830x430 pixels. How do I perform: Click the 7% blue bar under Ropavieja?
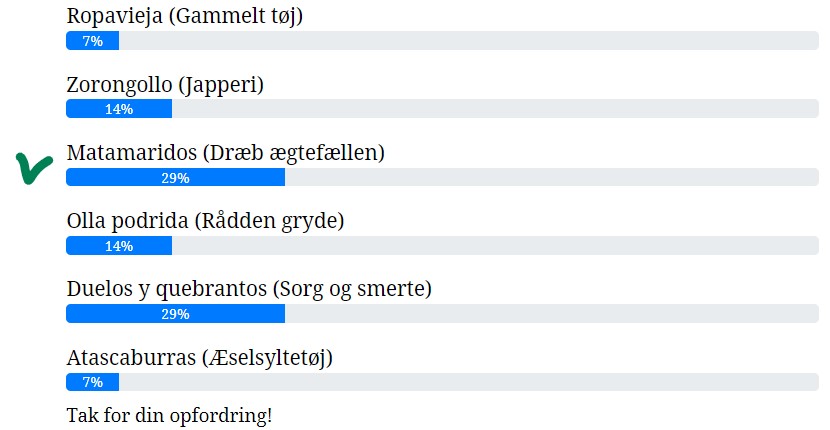[x=92, y=41]
